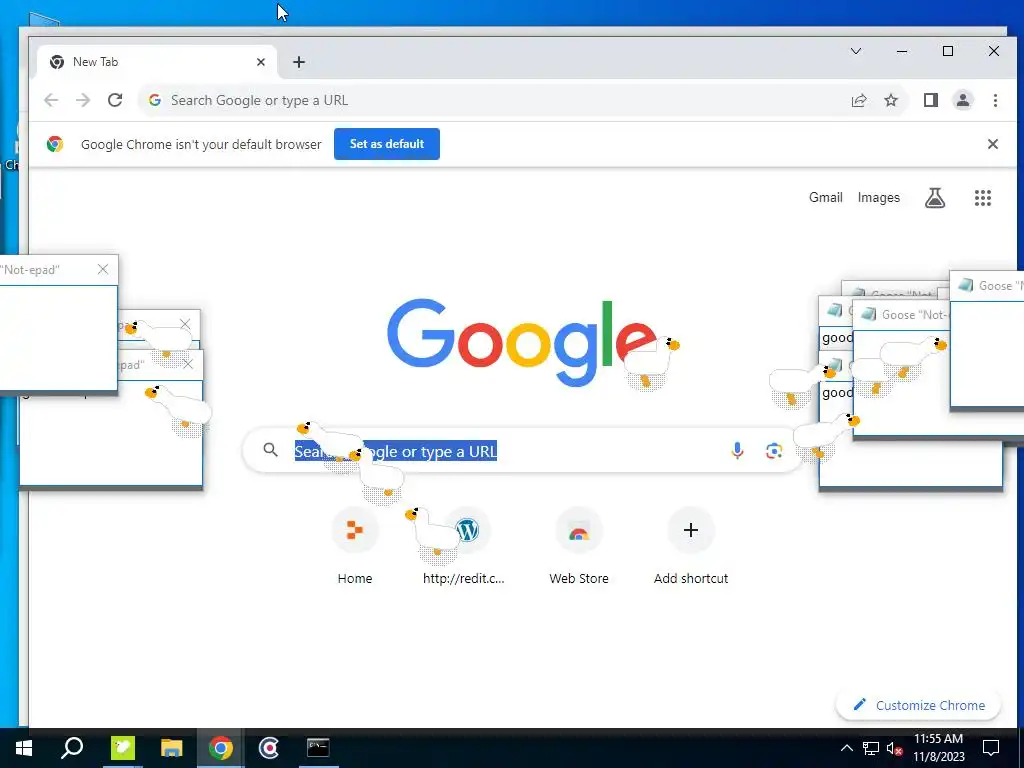Click Set as default button
This screenshot has width=1024, height=768.
pyautogui.click(x=387, y=144)
